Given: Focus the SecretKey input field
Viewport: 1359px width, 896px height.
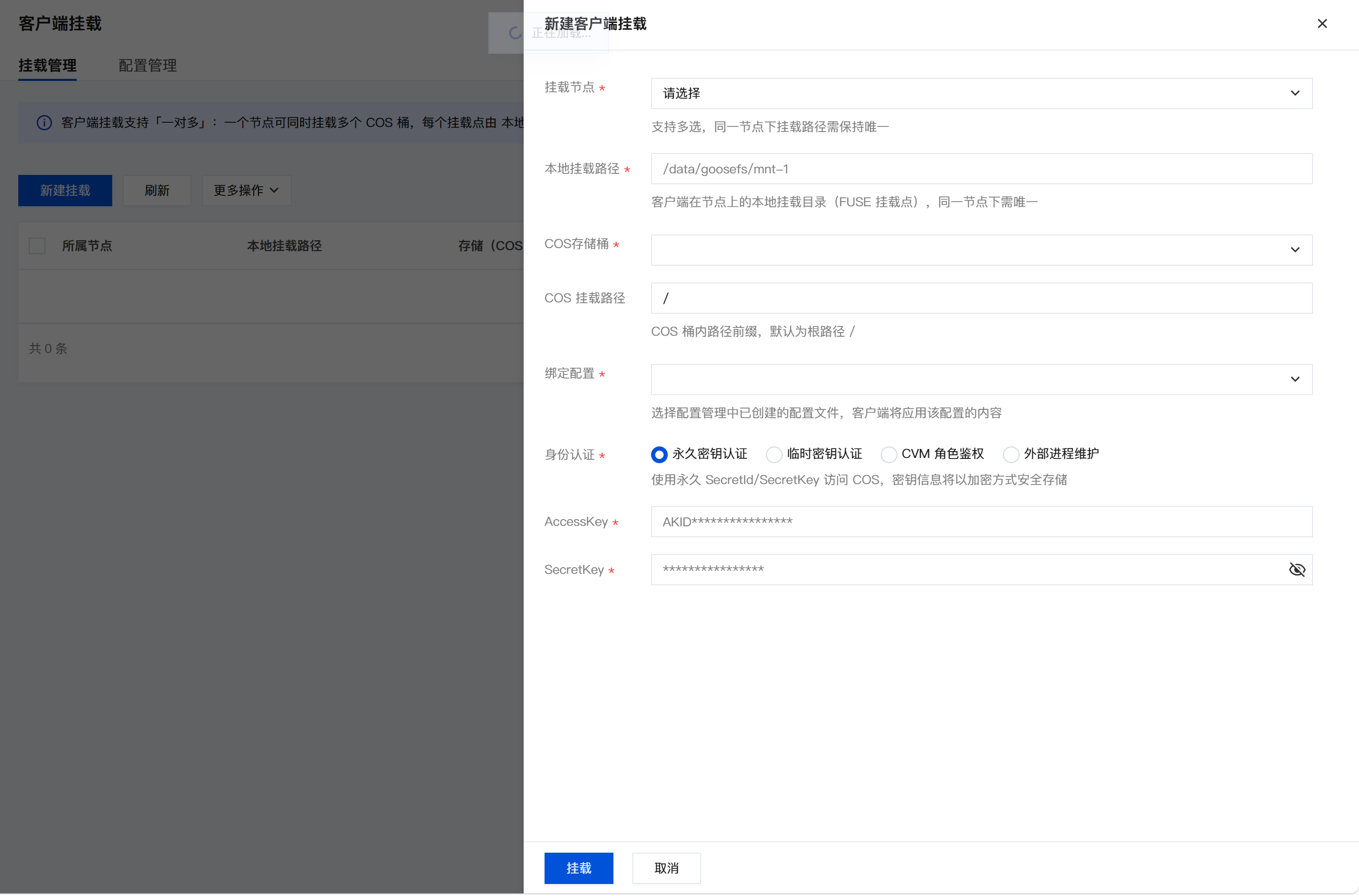Looking at the screenshot, I should [982, 570].
